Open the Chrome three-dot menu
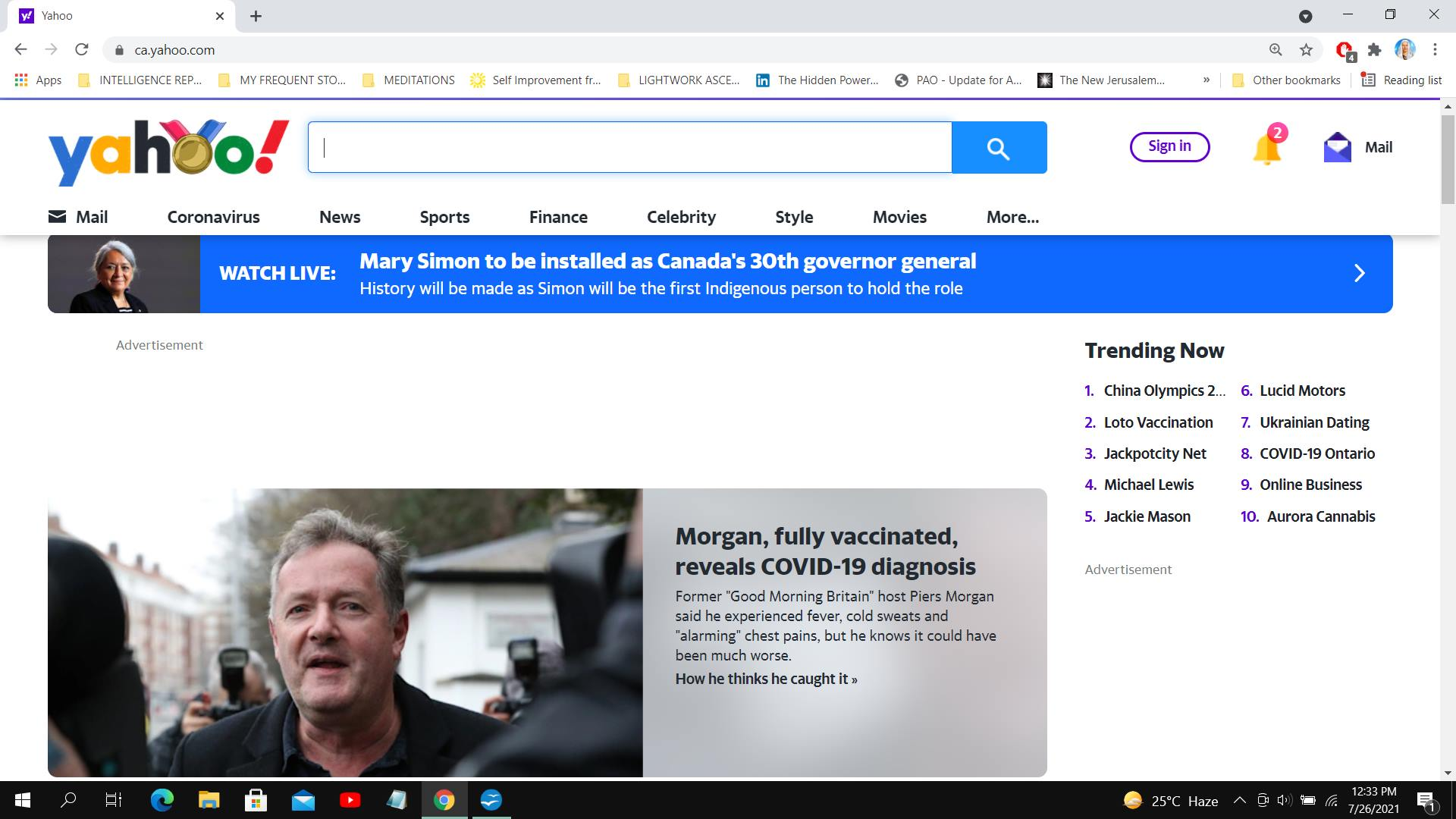 point(1435,49)
